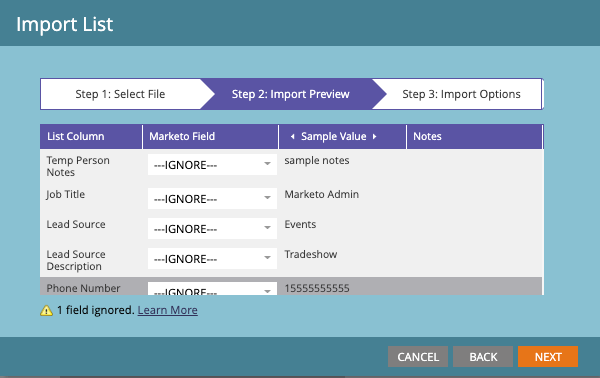Click the Marketo Admin sample value cell

coord(321,194)
